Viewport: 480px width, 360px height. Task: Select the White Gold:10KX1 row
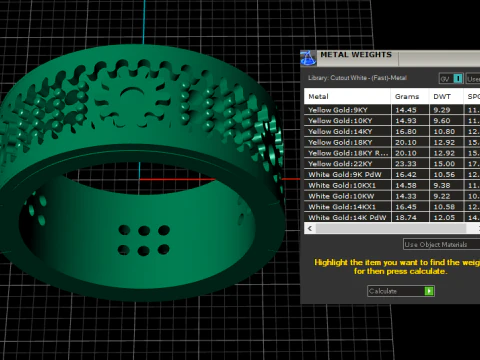(392, 185)
